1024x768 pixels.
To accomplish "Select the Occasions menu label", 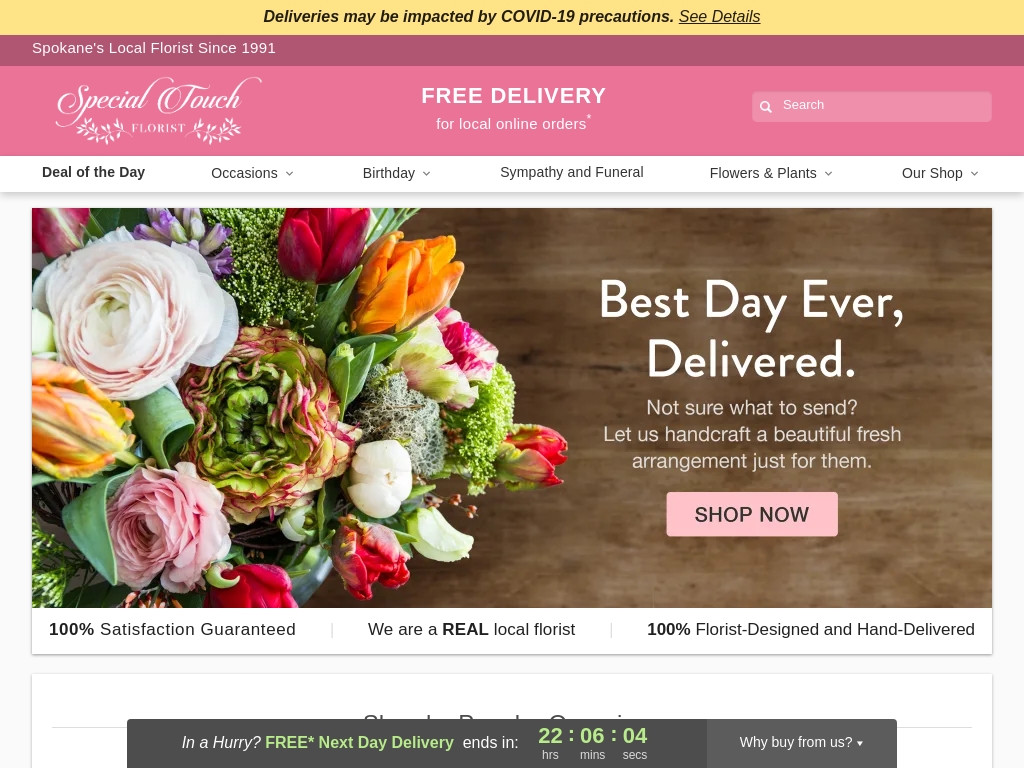I will point(244,173).
